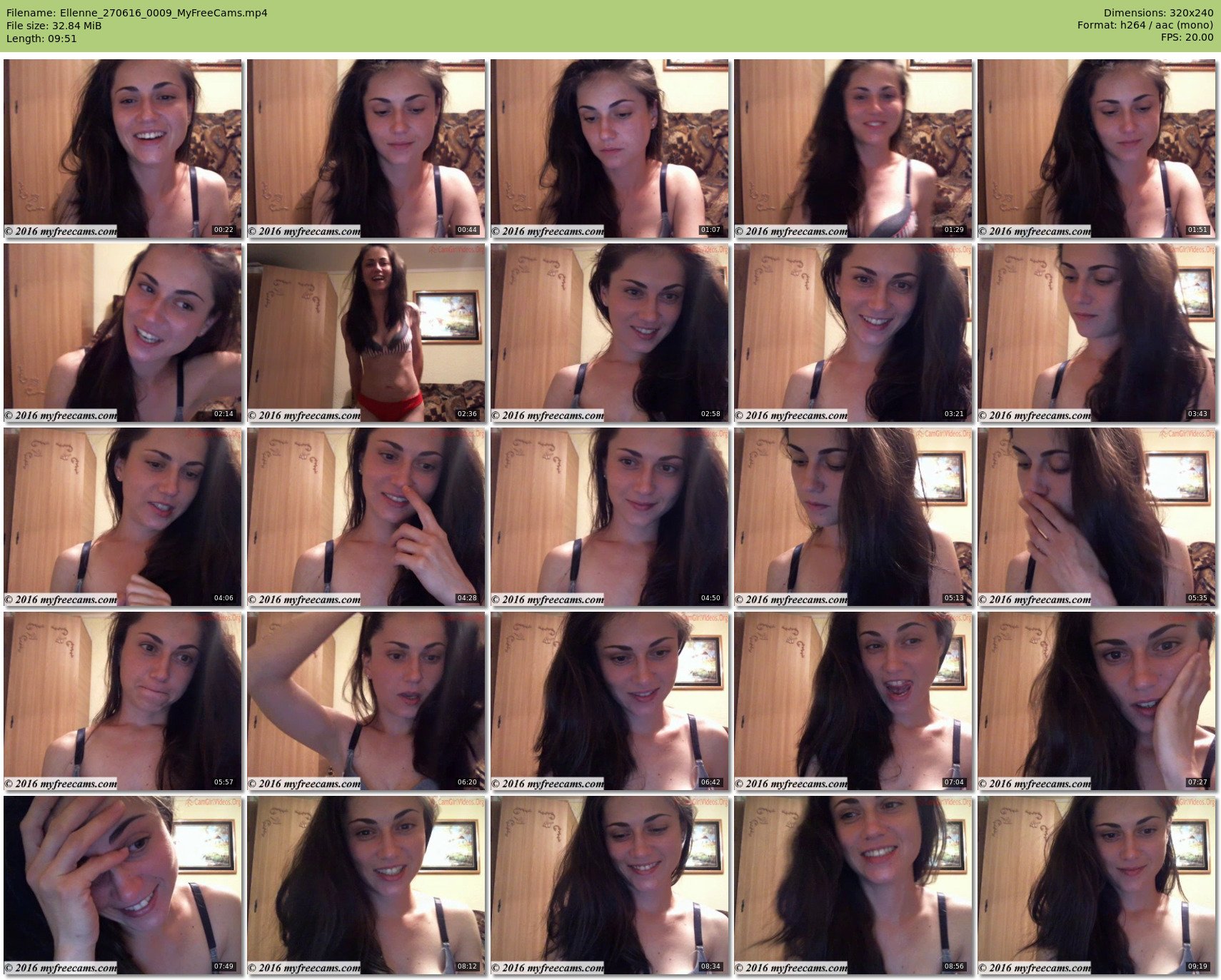Open the thumbnail at timestamp 08:56

tap(853, 885)
